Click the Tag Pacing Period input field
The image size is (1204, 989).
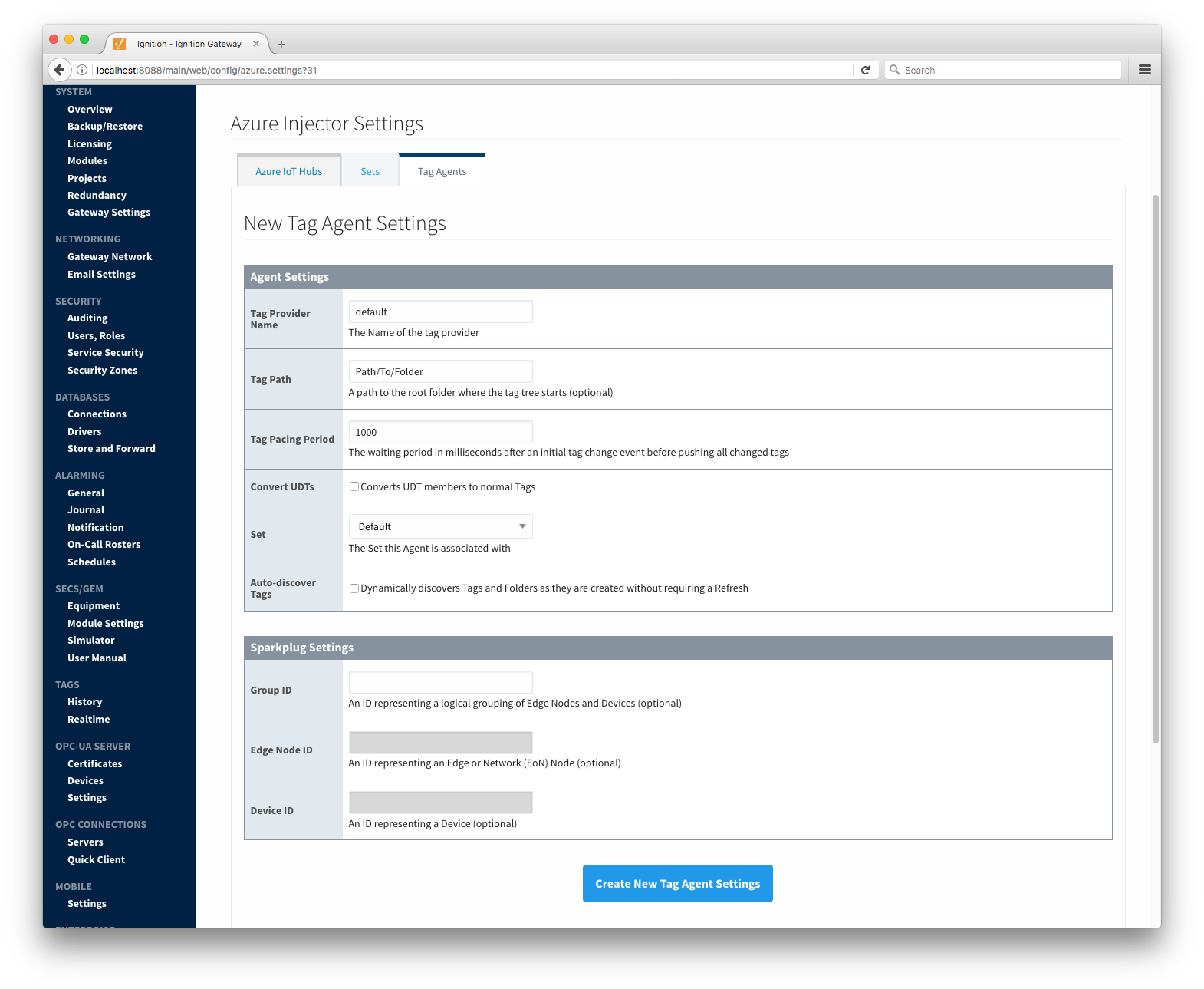[440, 432]
